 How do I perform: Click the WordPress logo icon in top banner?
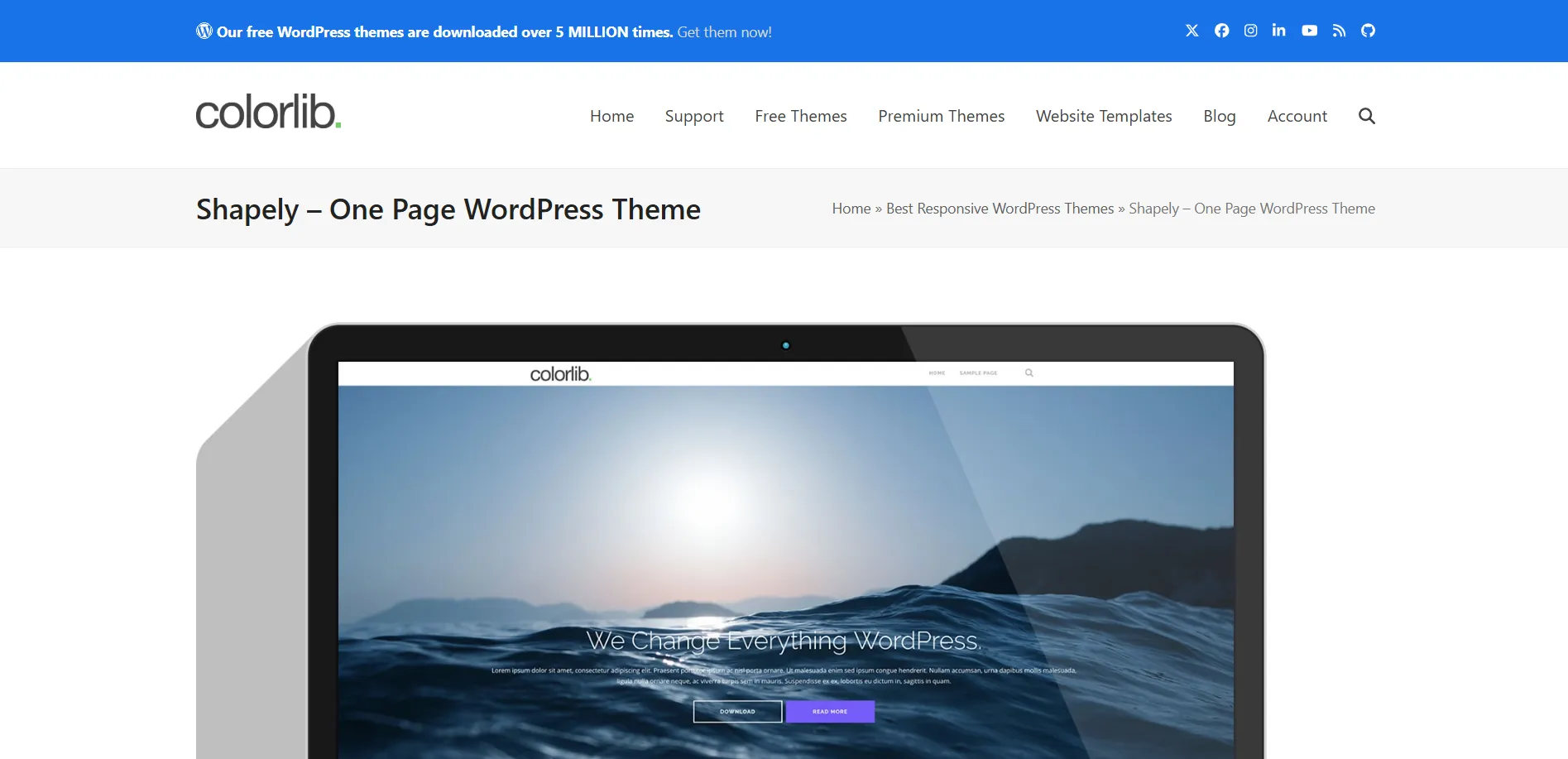[x=204, y=31]
